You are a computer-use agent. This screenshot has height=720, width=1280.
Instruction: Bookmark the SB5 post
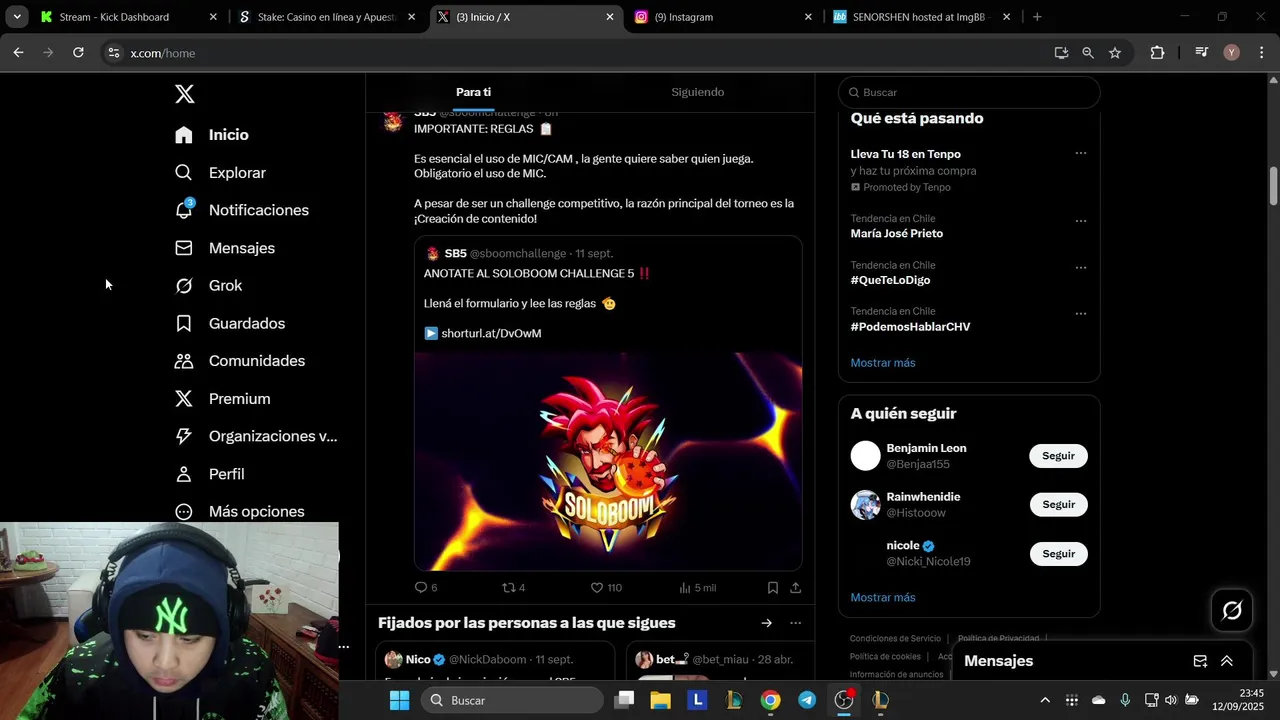(x=773, y=588)
